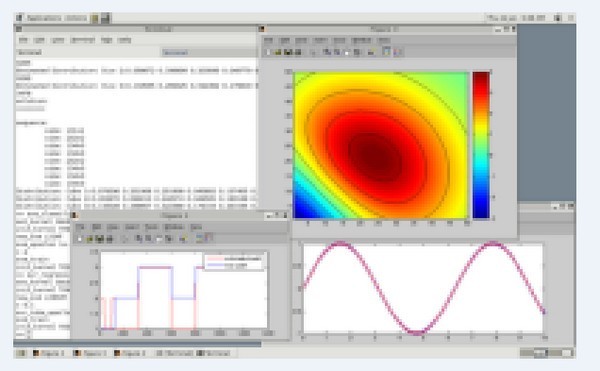Open Debug menu in MATLAB main window
Image resolution: width=600 pixels, height=371 pixels.
pos(58,40)
